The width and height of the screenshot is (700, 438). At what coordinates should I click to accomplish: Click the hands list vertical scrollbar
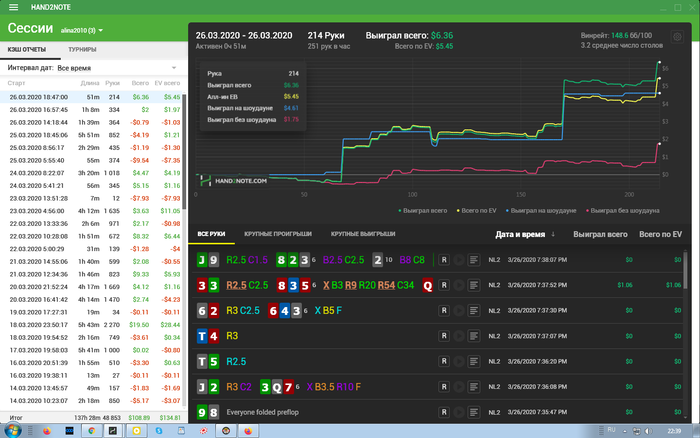686,270
